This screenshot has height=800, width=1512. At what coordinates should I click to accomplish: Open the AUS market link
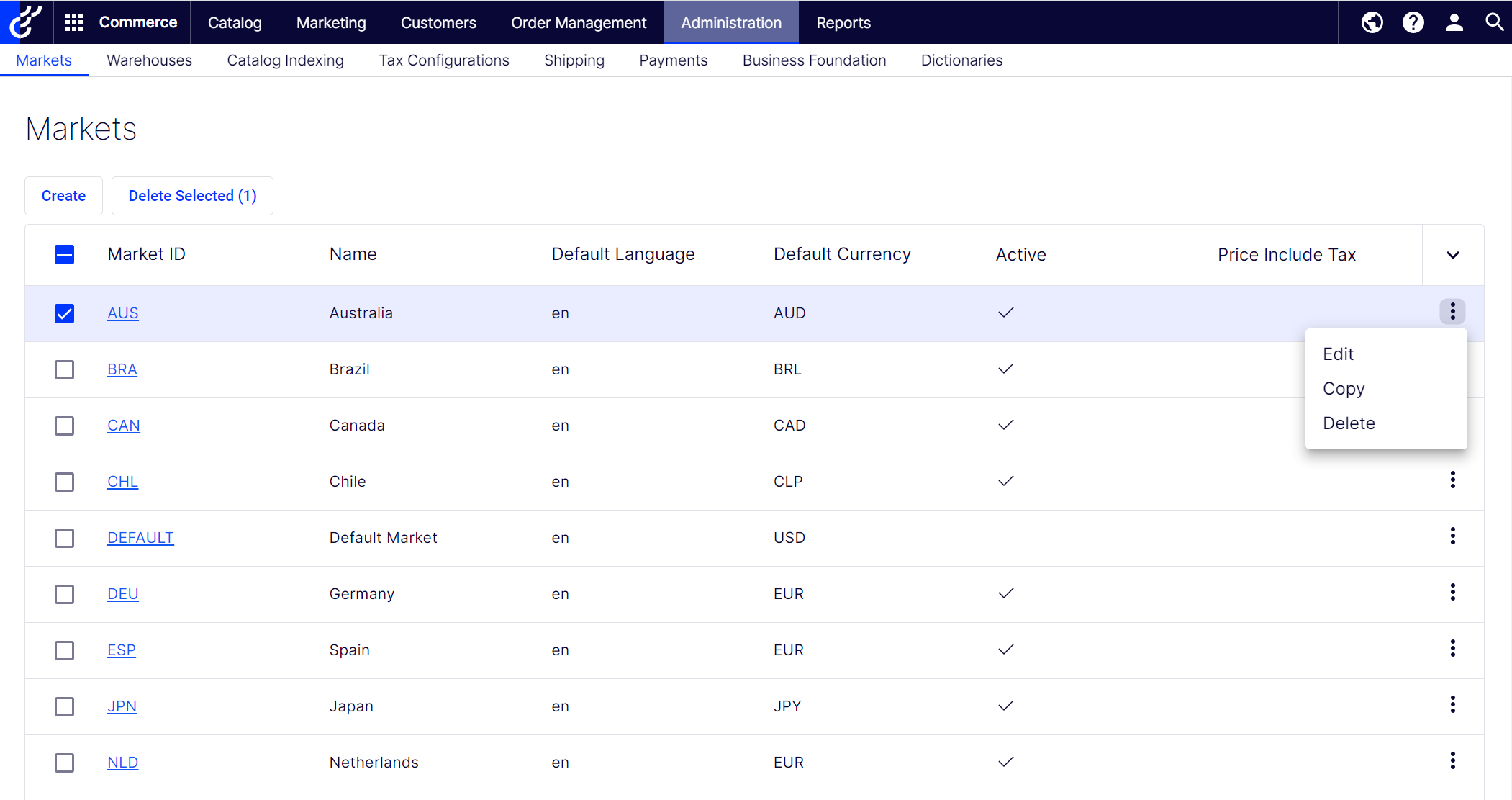(123, 313)
